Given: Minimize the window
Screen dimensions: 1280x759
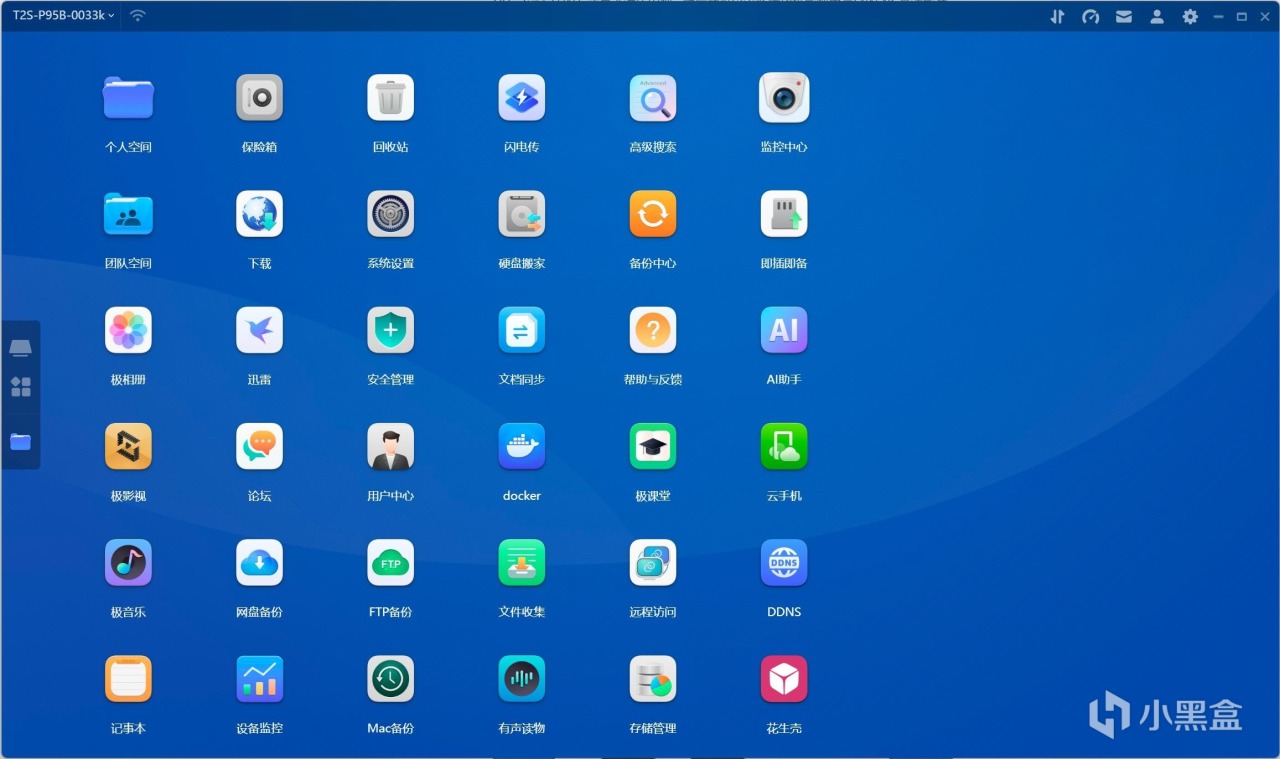Looking at the screenshot, I should tap(1218, 17).
